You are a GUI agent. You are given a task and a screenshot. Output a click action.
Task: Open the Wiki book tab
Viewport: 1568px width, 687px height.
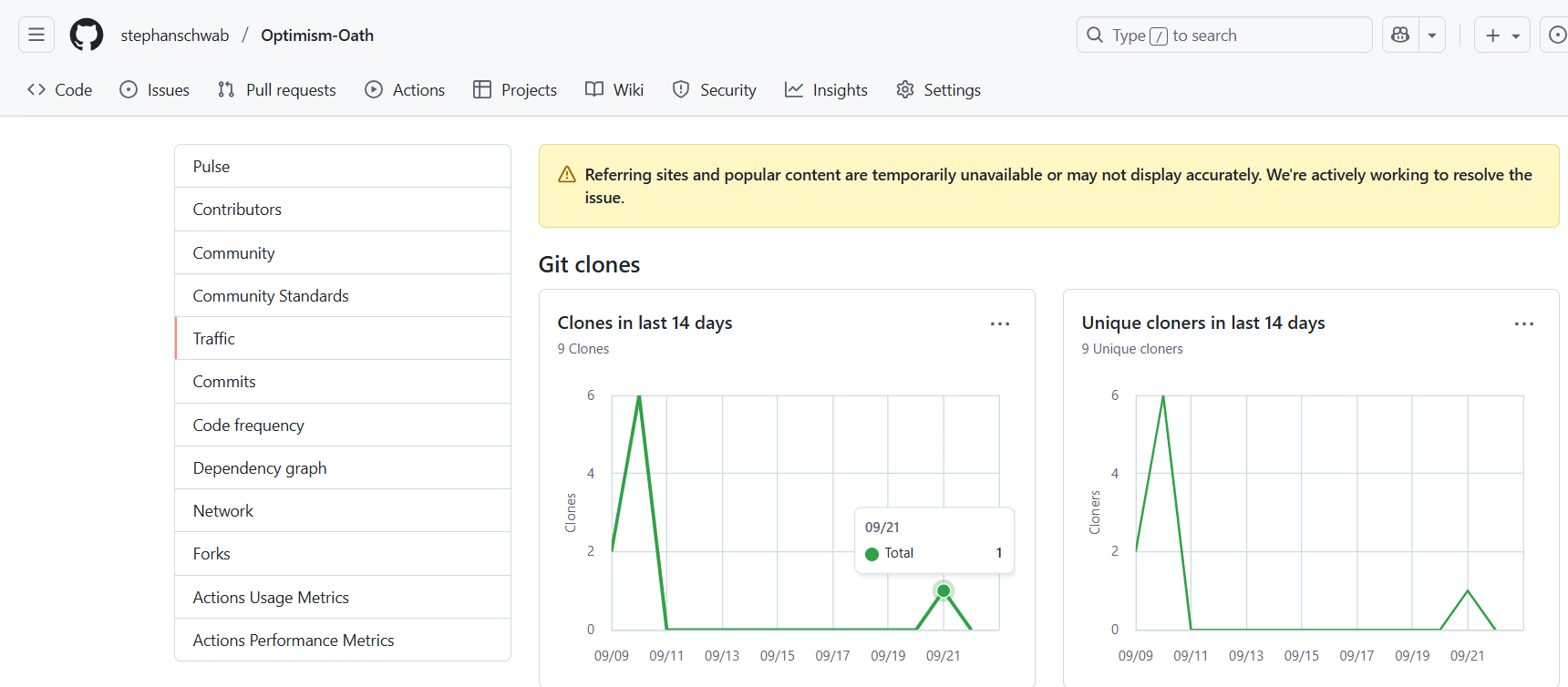point(614,90)
